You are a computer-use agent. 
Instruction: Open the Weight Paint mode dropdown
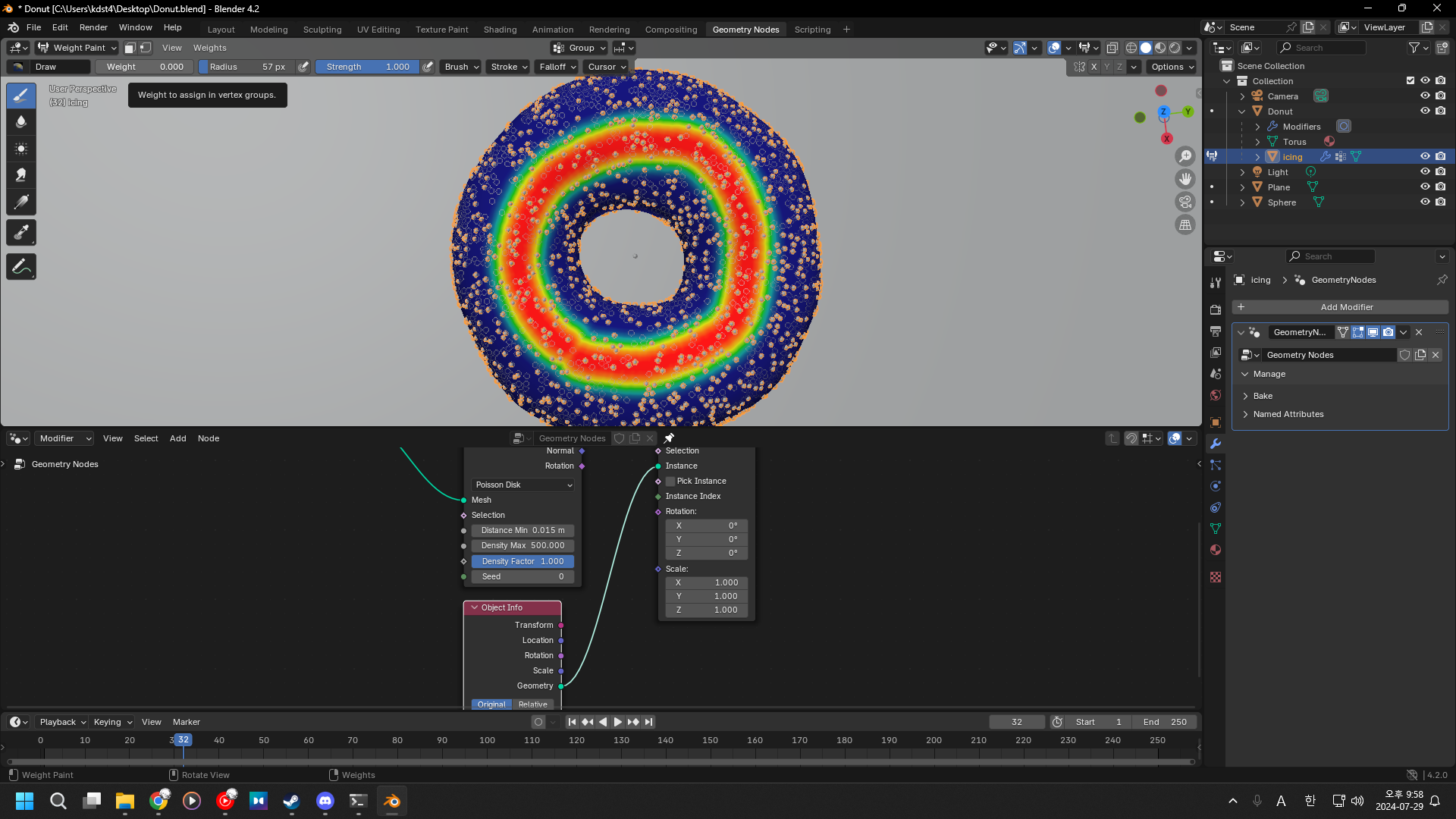coord(77,48)
